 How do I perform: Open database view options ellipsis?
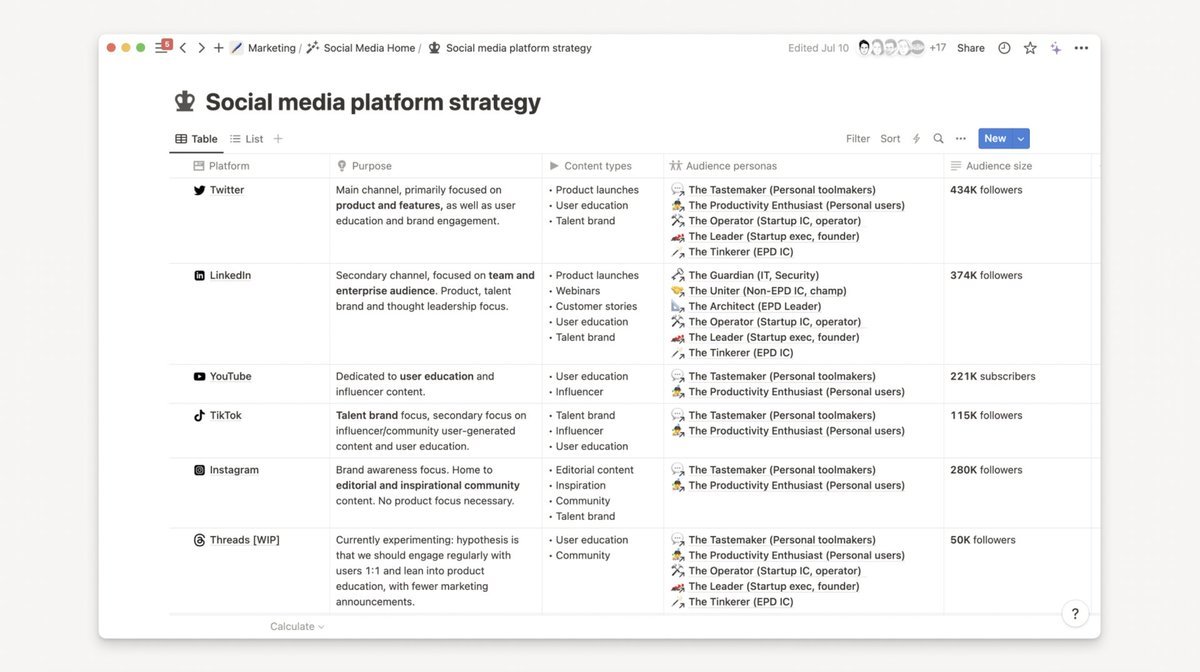(x=961, y=139)
